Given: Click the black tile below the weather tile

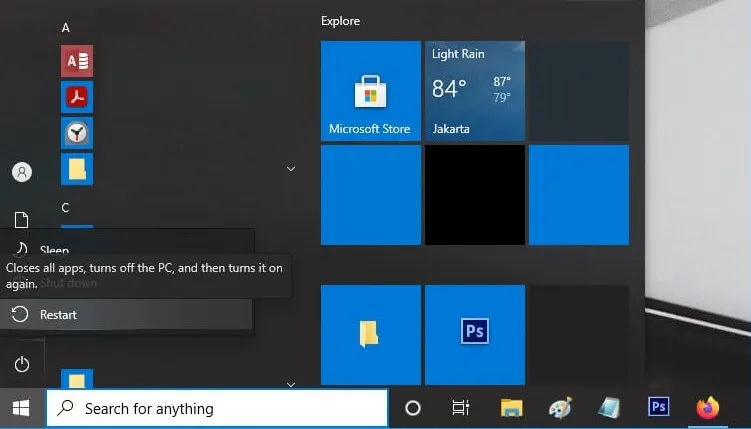Looking at the screenshot, I should point(475,195).
